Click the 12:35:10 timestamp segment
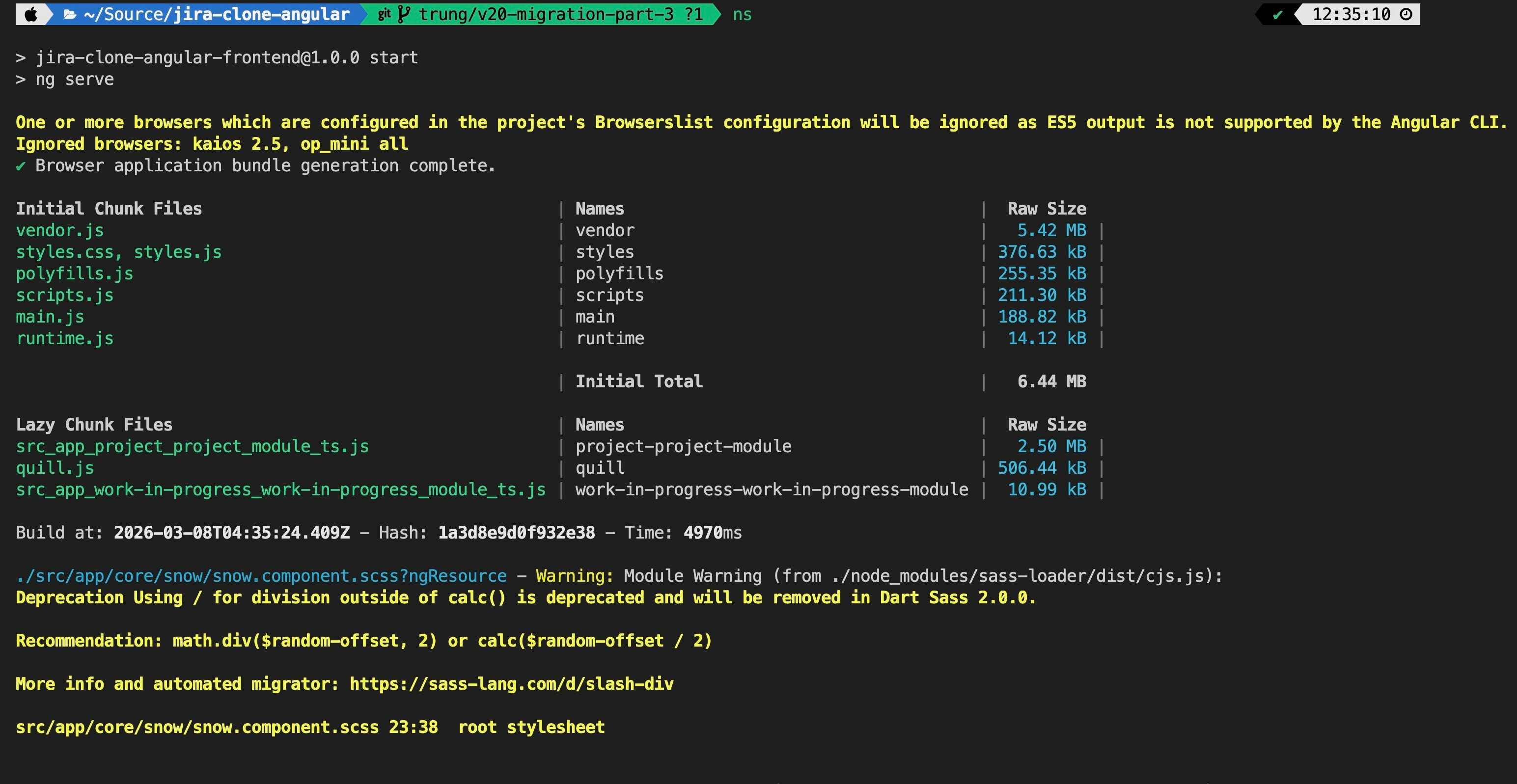The width and height of the screenshot is (1517, 784). pos(1351,14)
